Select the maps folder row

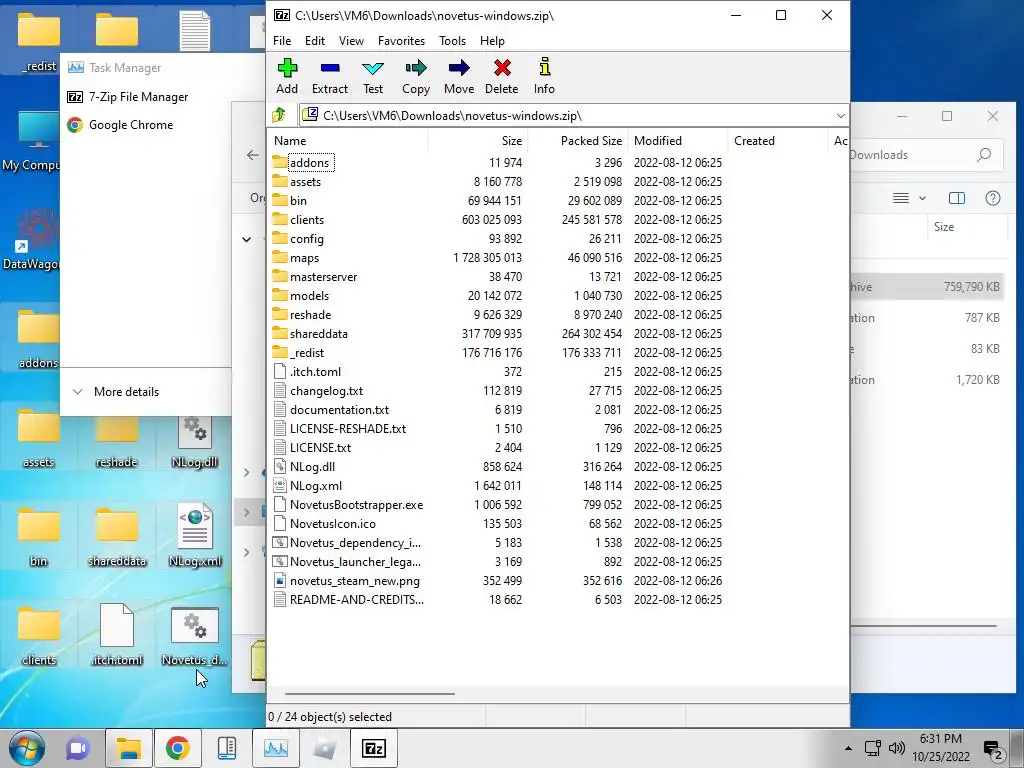pos(498,257)
